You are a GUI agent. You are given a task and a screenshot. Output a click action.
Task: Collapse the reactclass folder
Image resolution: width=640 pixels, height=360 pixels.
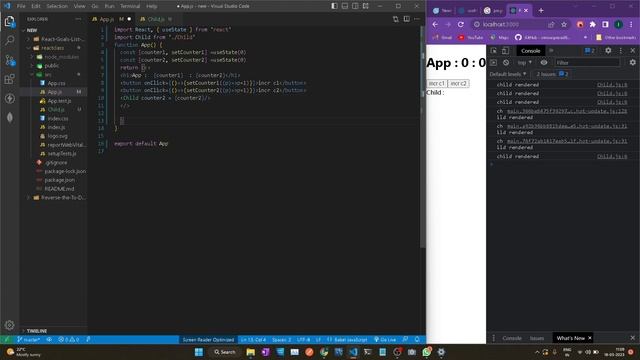[x=52, y=48]
